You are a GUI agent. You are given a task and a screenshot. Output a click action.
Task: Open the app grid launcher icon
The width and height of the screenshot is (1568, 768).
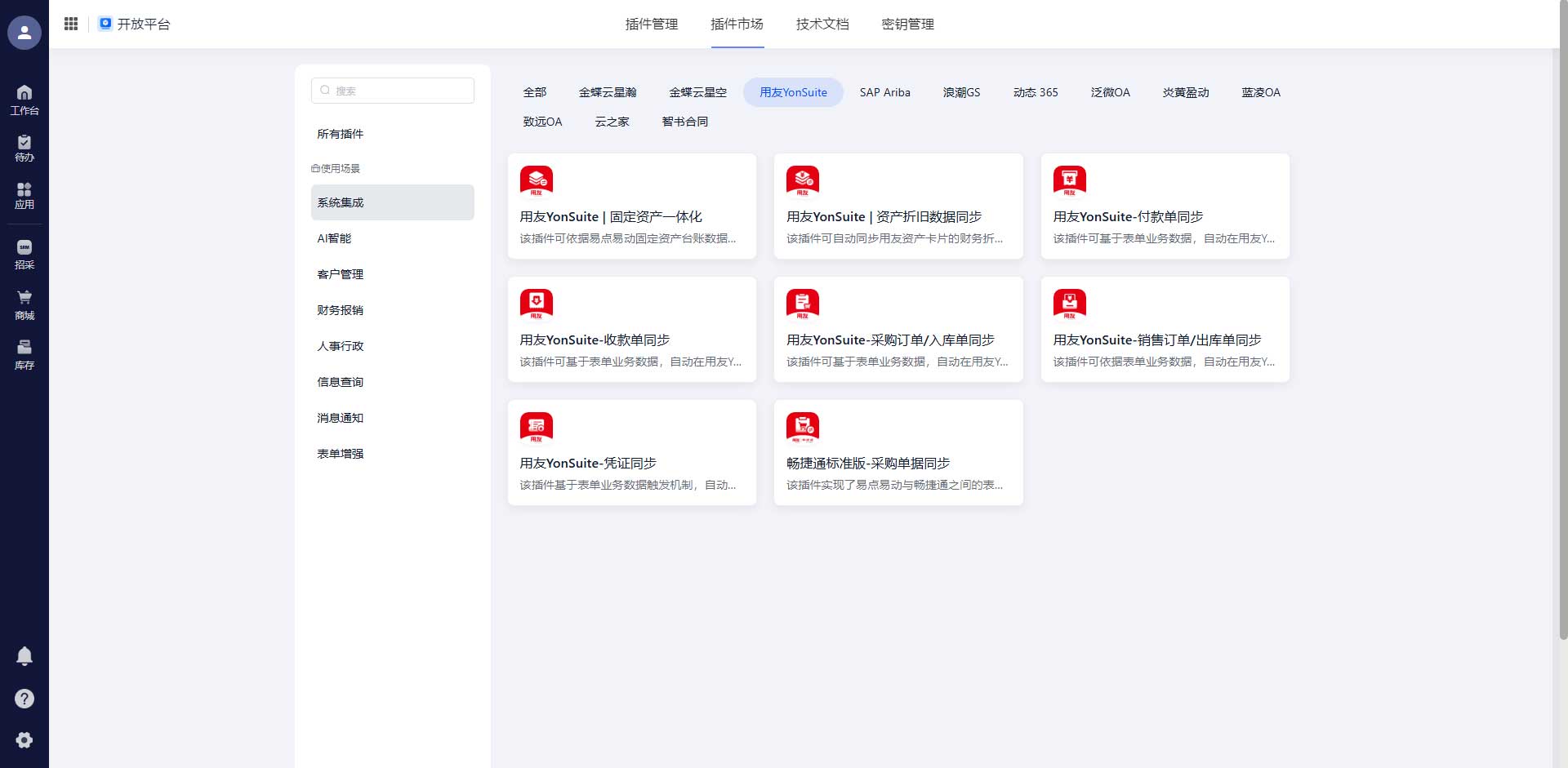[71, 24]
